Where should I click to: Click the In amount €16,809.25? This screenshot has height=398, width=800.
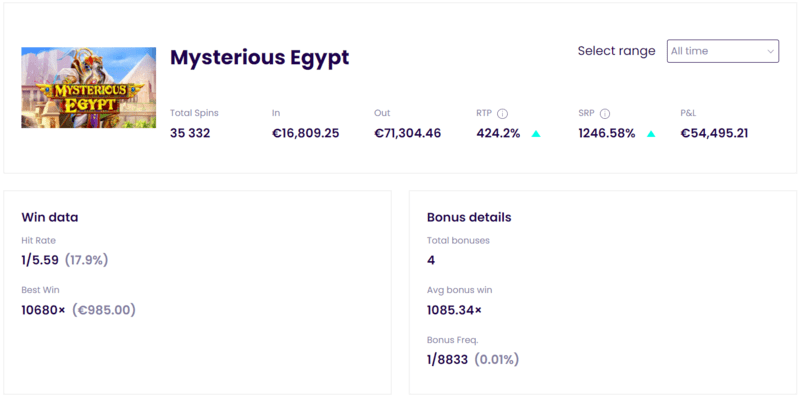pyautogui.click(x=306, y=134)
